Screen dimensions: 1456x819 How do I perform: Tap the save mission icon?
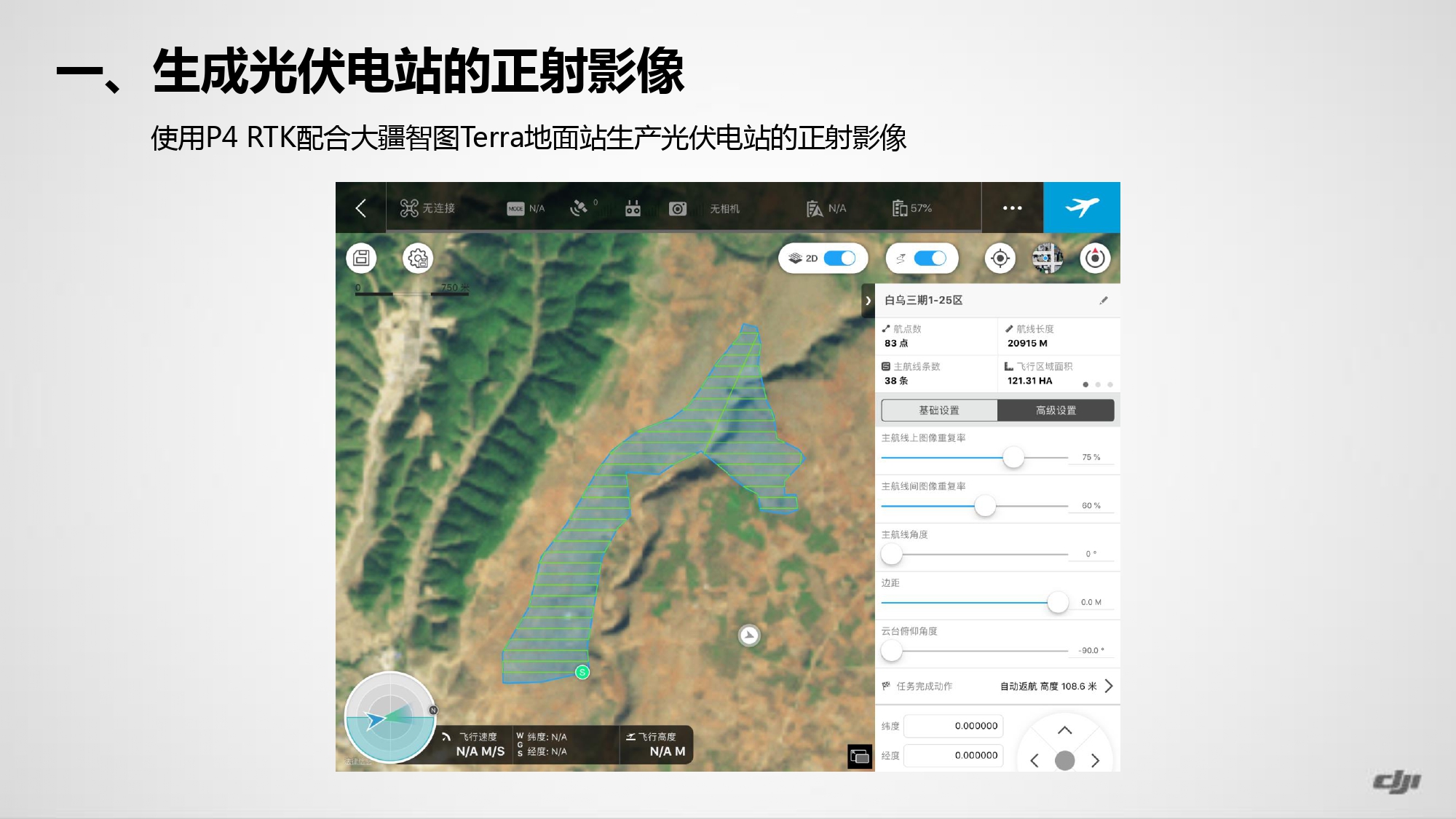tap(361, 258)
